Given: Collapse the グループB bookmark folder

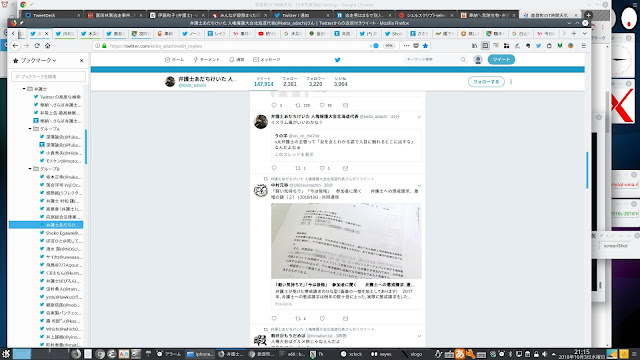Looking at the screenshot, I should [30, 169].
